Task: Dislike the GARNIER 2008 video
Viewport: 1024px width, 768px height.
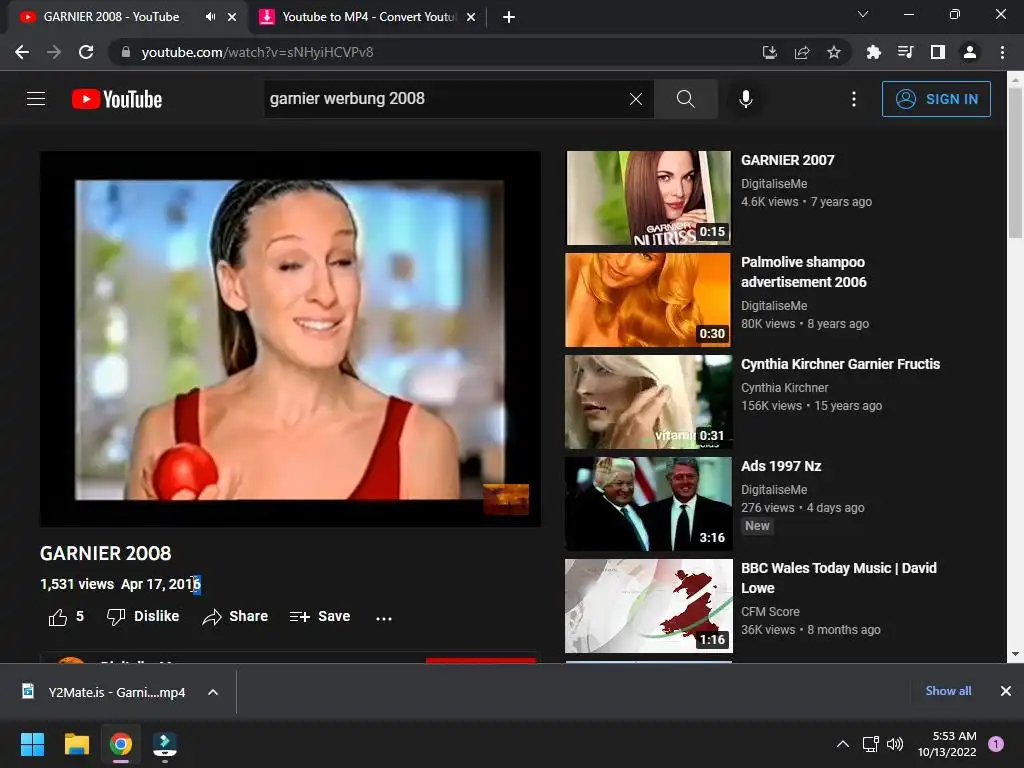Action: [x=142, y=616]
